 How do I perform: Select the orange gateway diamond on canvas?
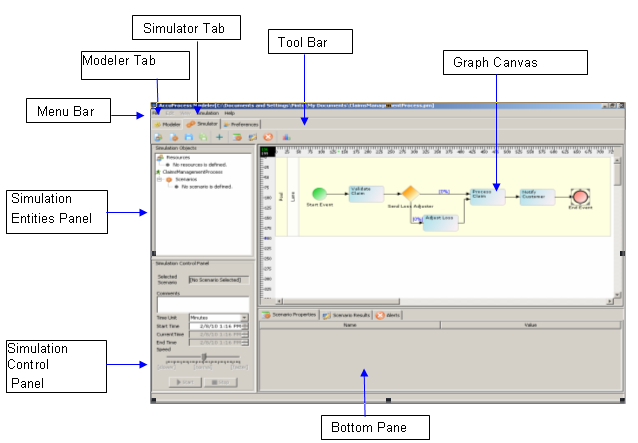tap(409, 193)
